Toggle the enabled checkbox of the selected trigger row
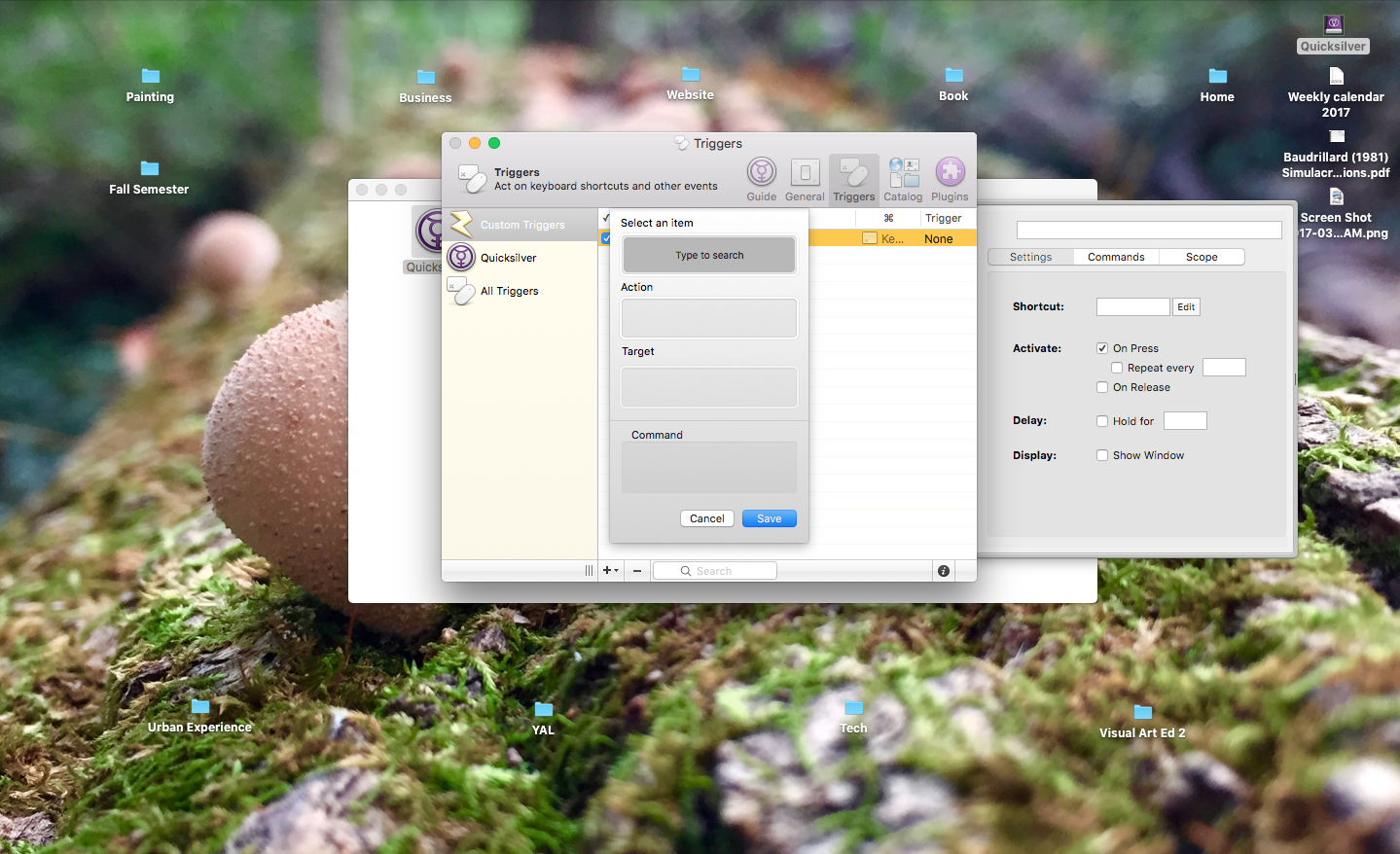The image size is (1400, 854). point(606,238)
